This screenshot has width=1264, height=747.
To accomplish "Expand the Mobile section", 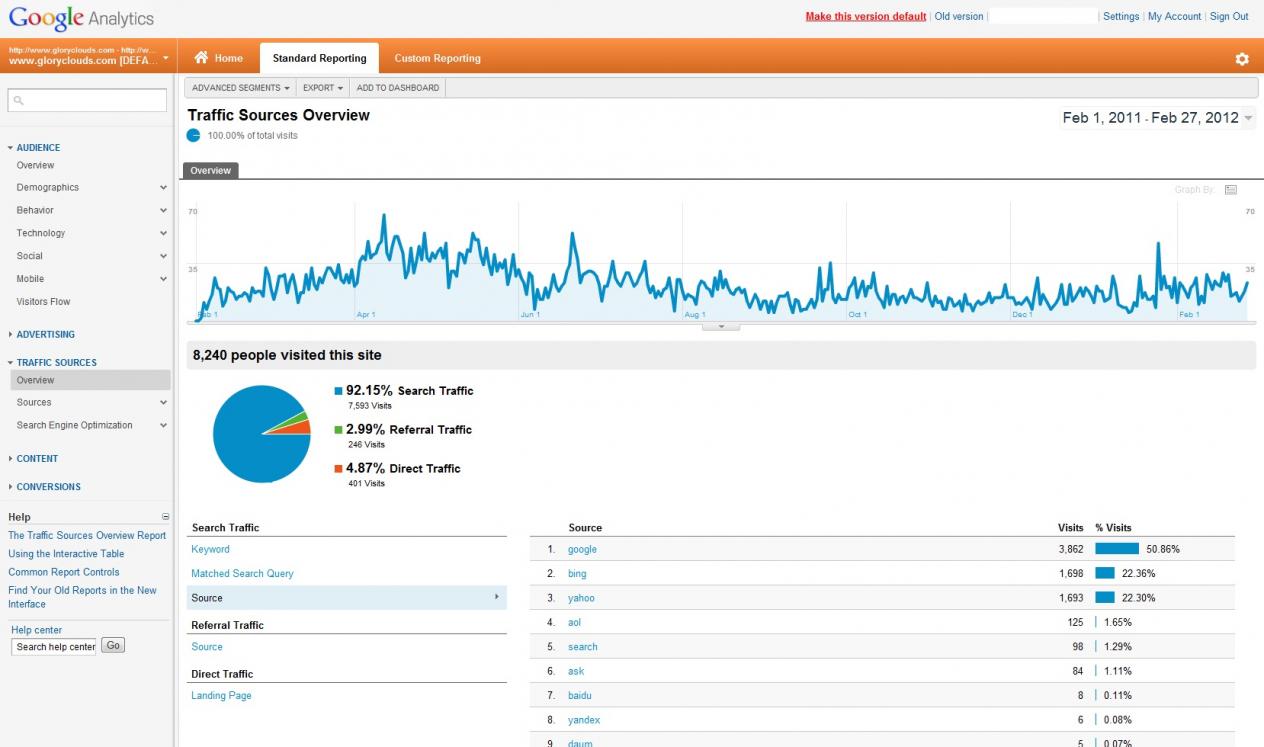I will pos(163,280).
